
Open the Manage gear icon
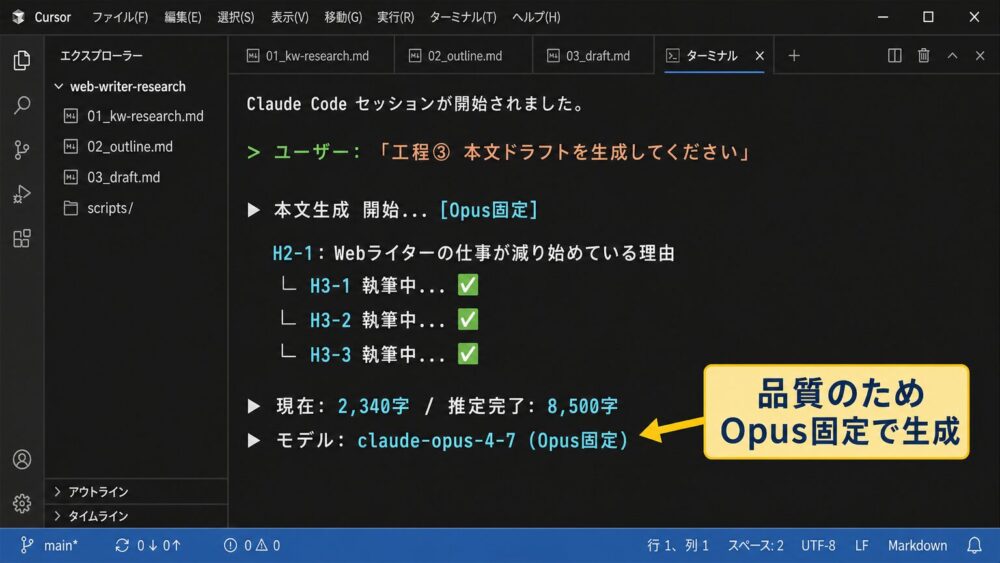22,503
